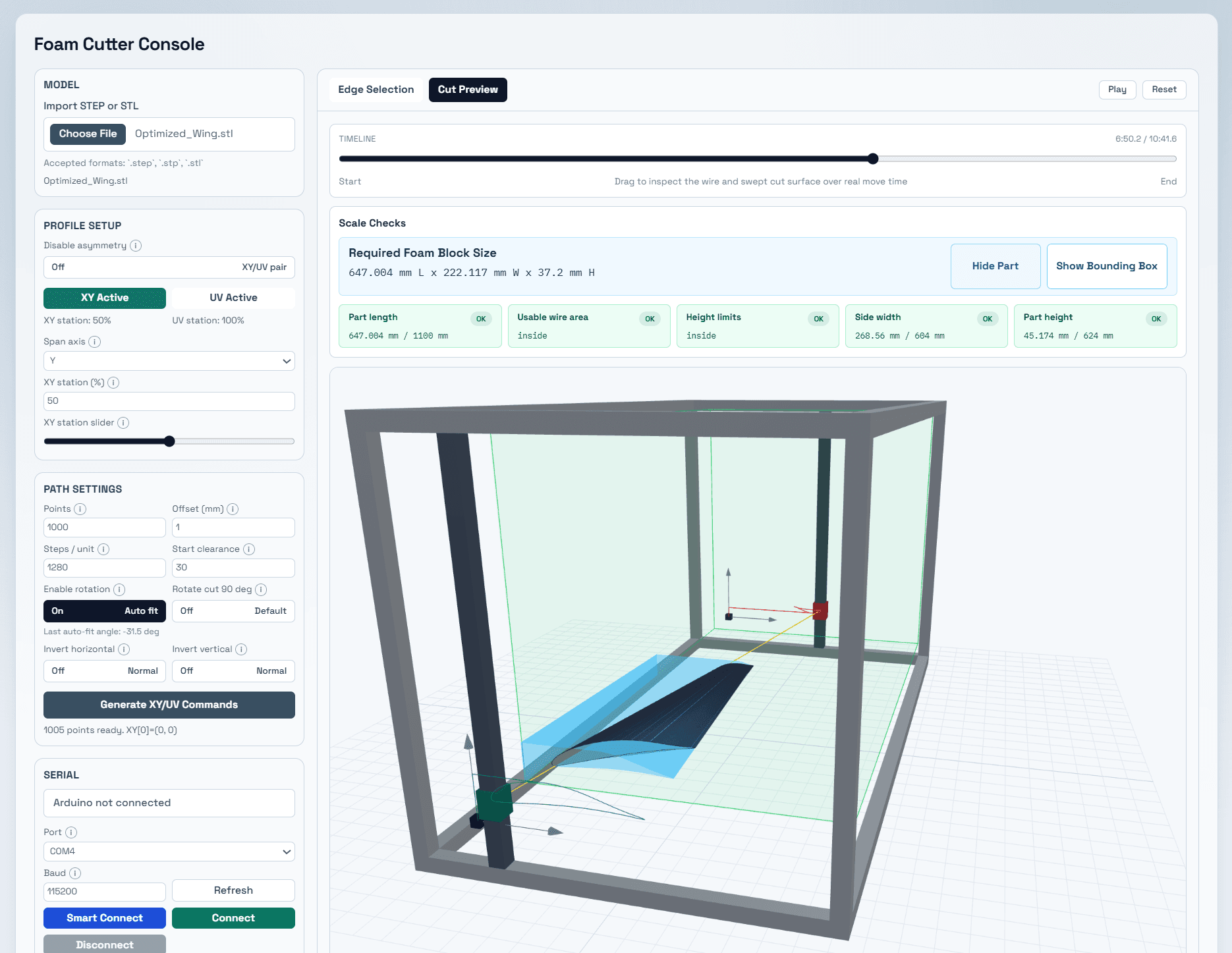Open the Span axis info tooltip

point(95,342)
